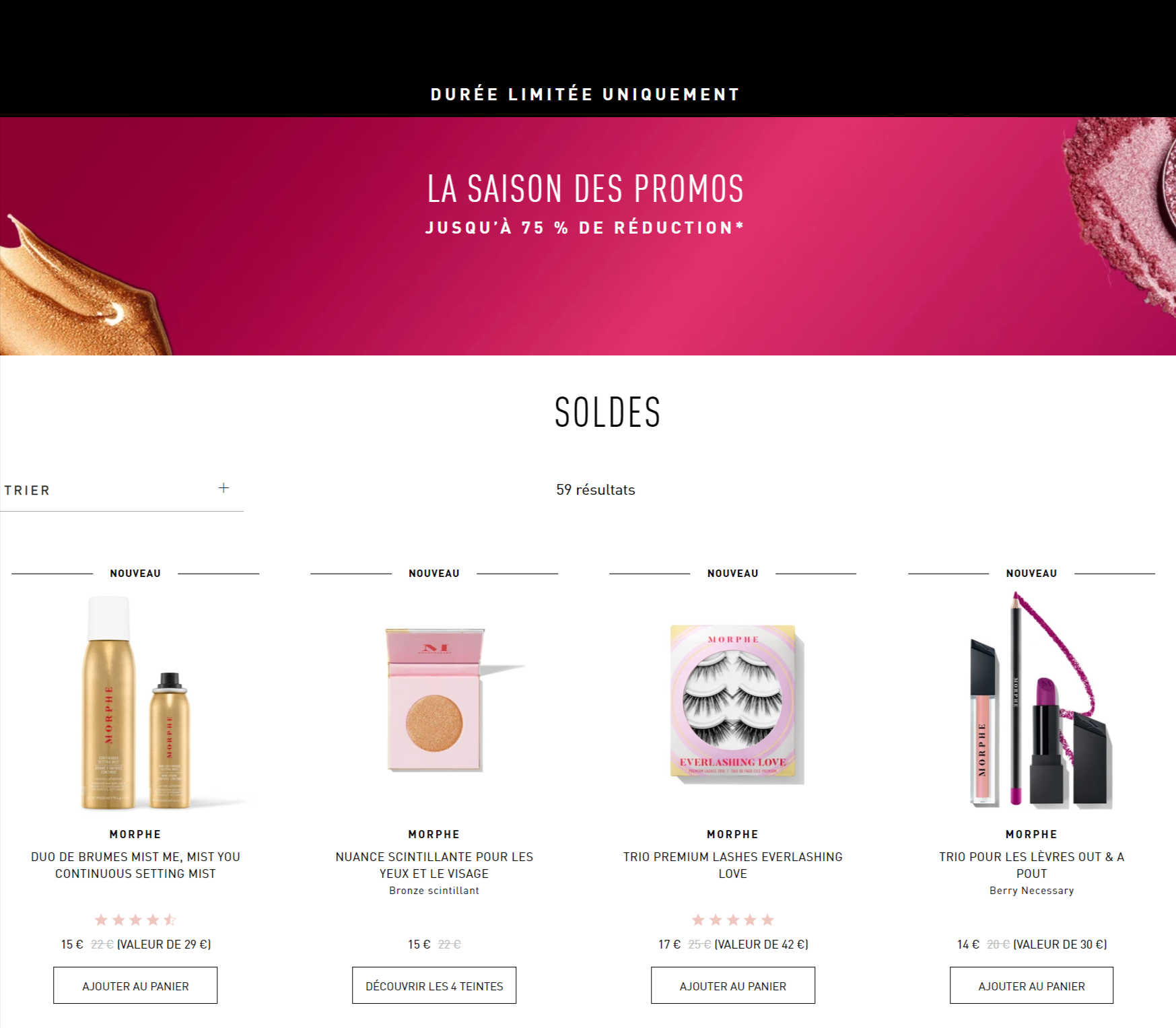Click Découvrir les 4 teintes button

[x=434, y=986]
